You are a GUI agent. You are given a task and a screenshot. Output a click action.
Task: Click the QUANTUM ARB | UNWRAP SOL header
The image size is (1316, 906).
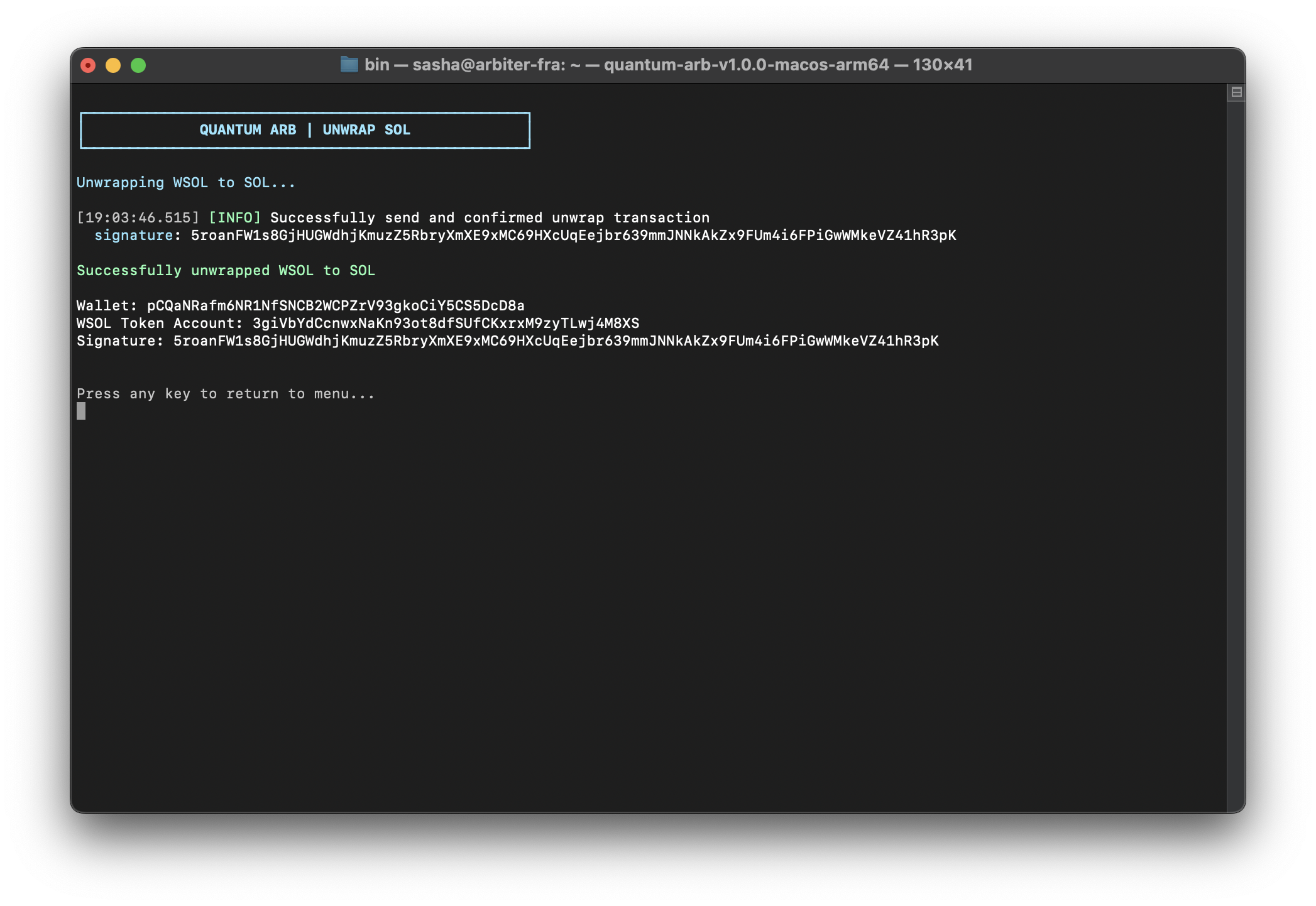(x=305, y=130)
